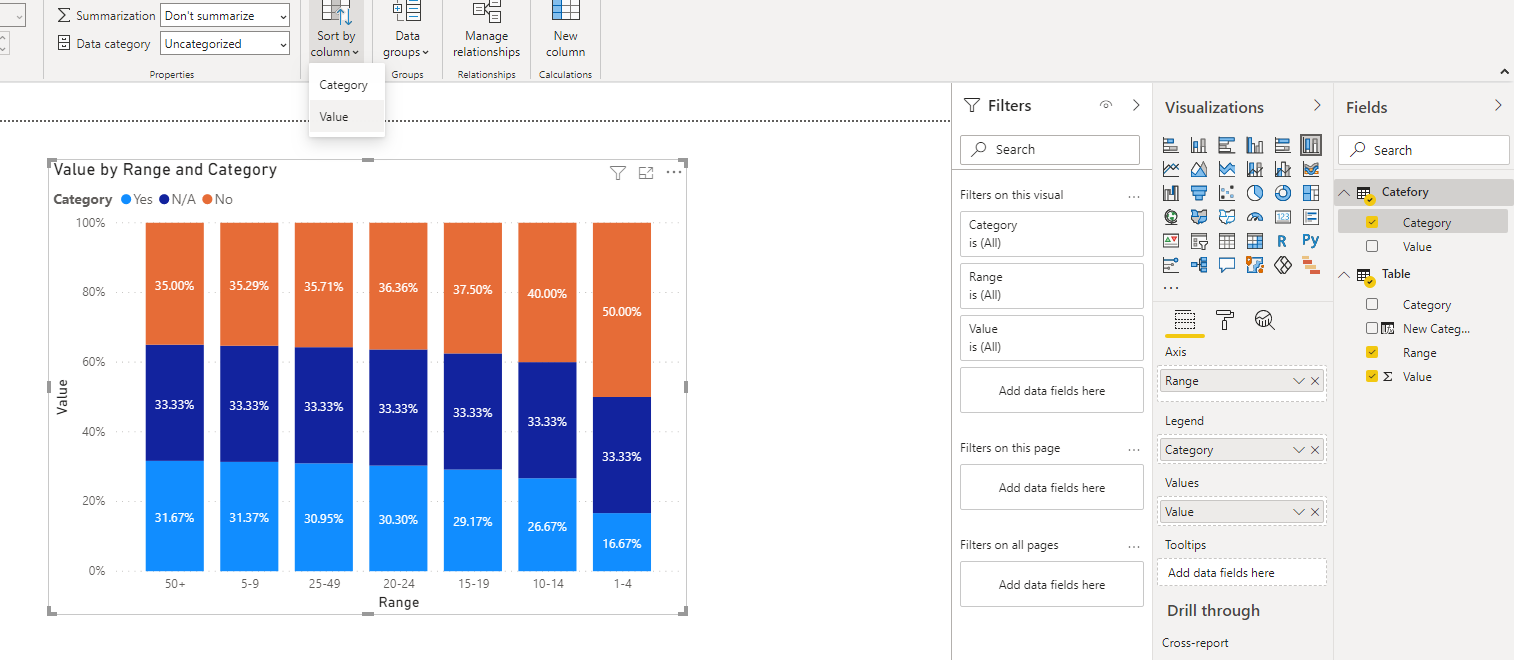Select the Gauge visual
Viewport: 1514px width, 660px height.
click(x=1255, y=217)
